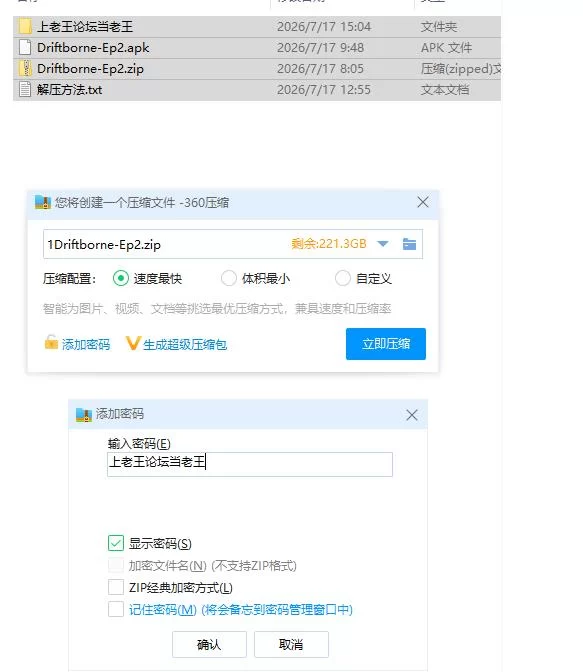Click the 解压方法.txt document icon
The width and height of the screenshot is (583, 672).
point(25,90)
